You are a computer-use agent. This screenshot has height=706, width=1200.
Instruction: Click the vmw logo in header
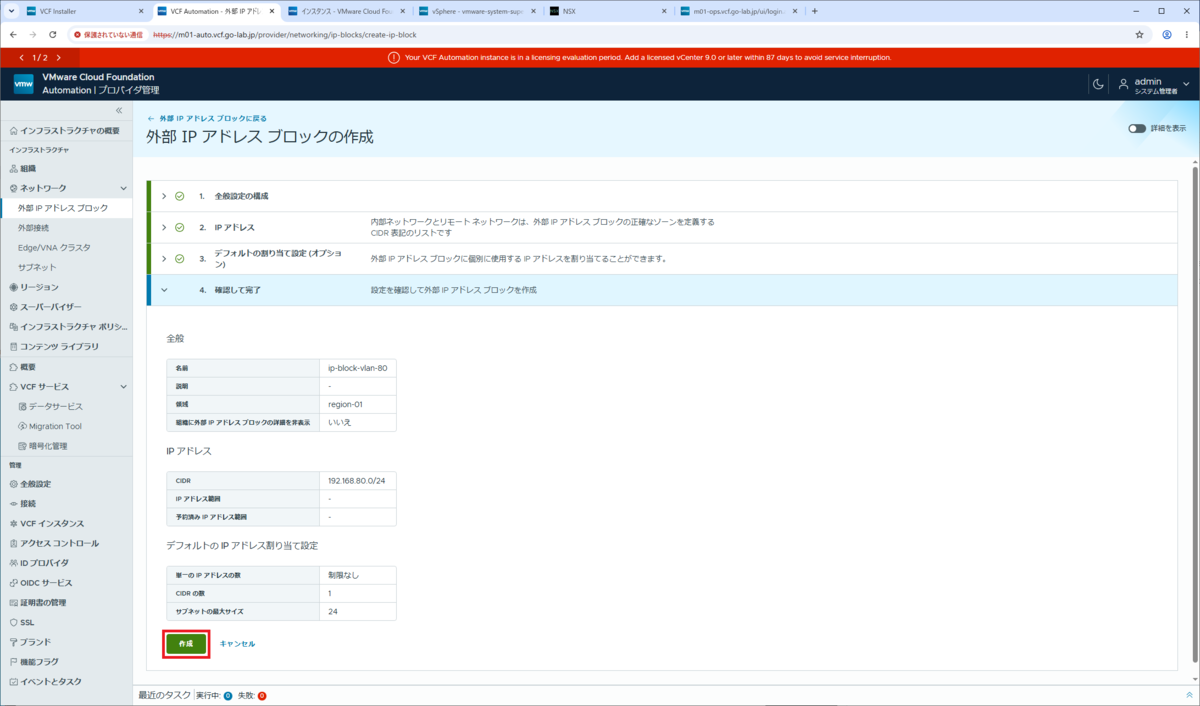tap(24, 84)
